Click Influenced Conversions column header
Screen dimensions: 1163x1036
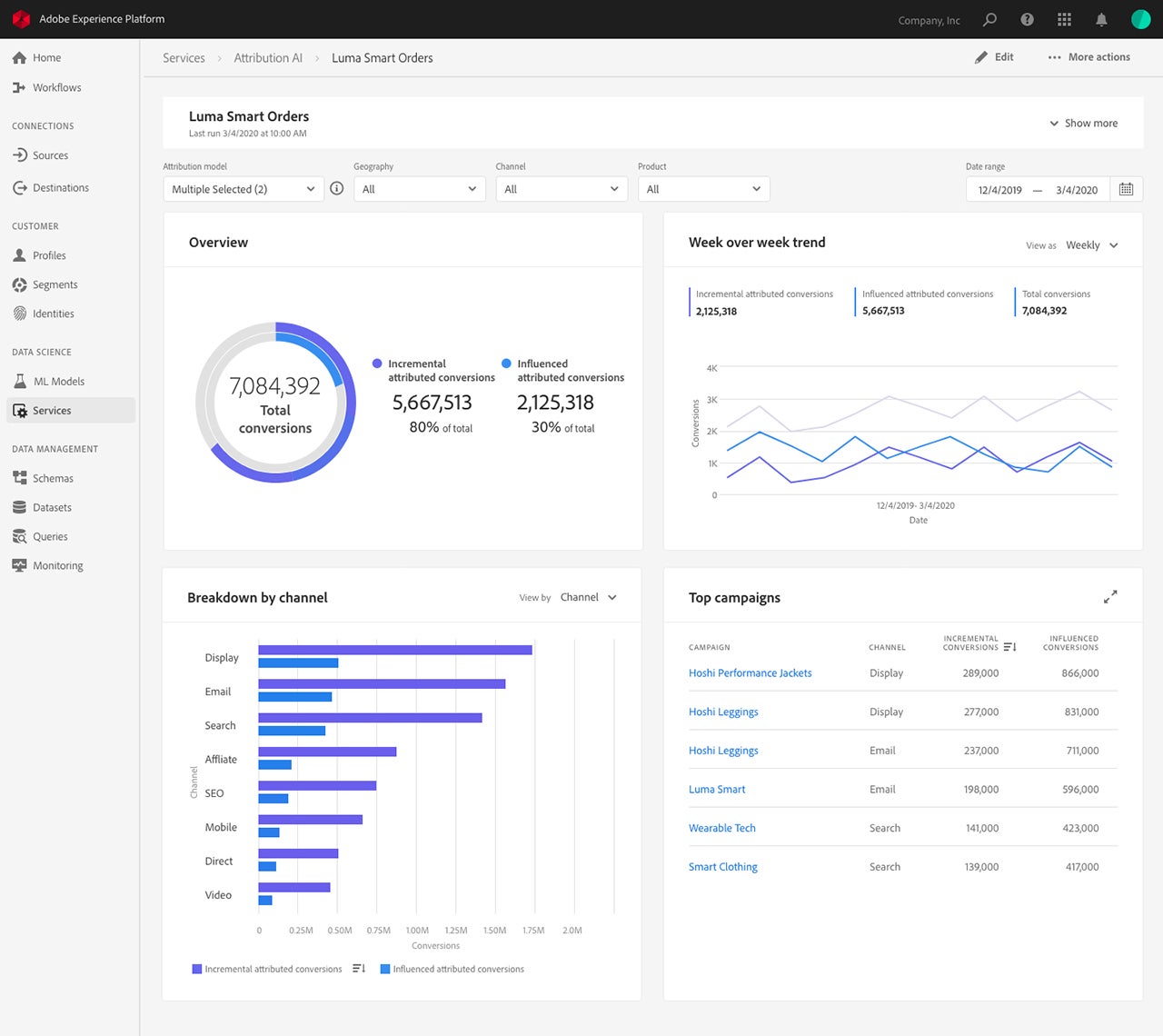[1070, 643]
